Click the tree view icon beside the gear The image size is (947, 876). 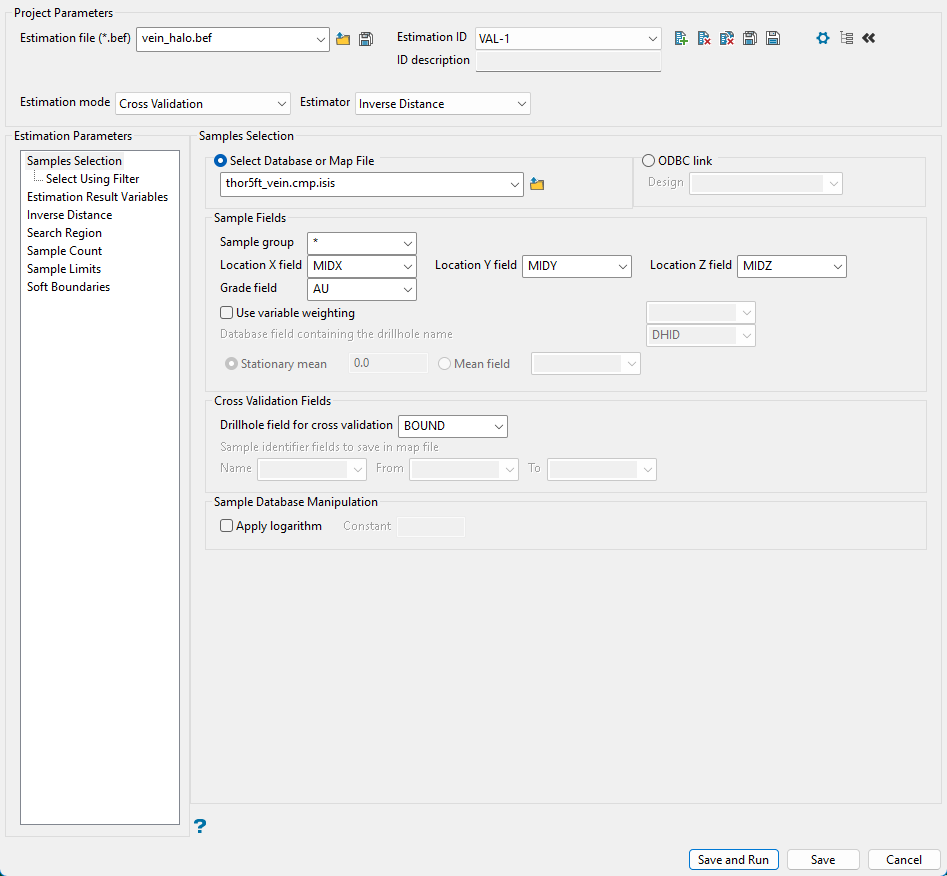846,38
